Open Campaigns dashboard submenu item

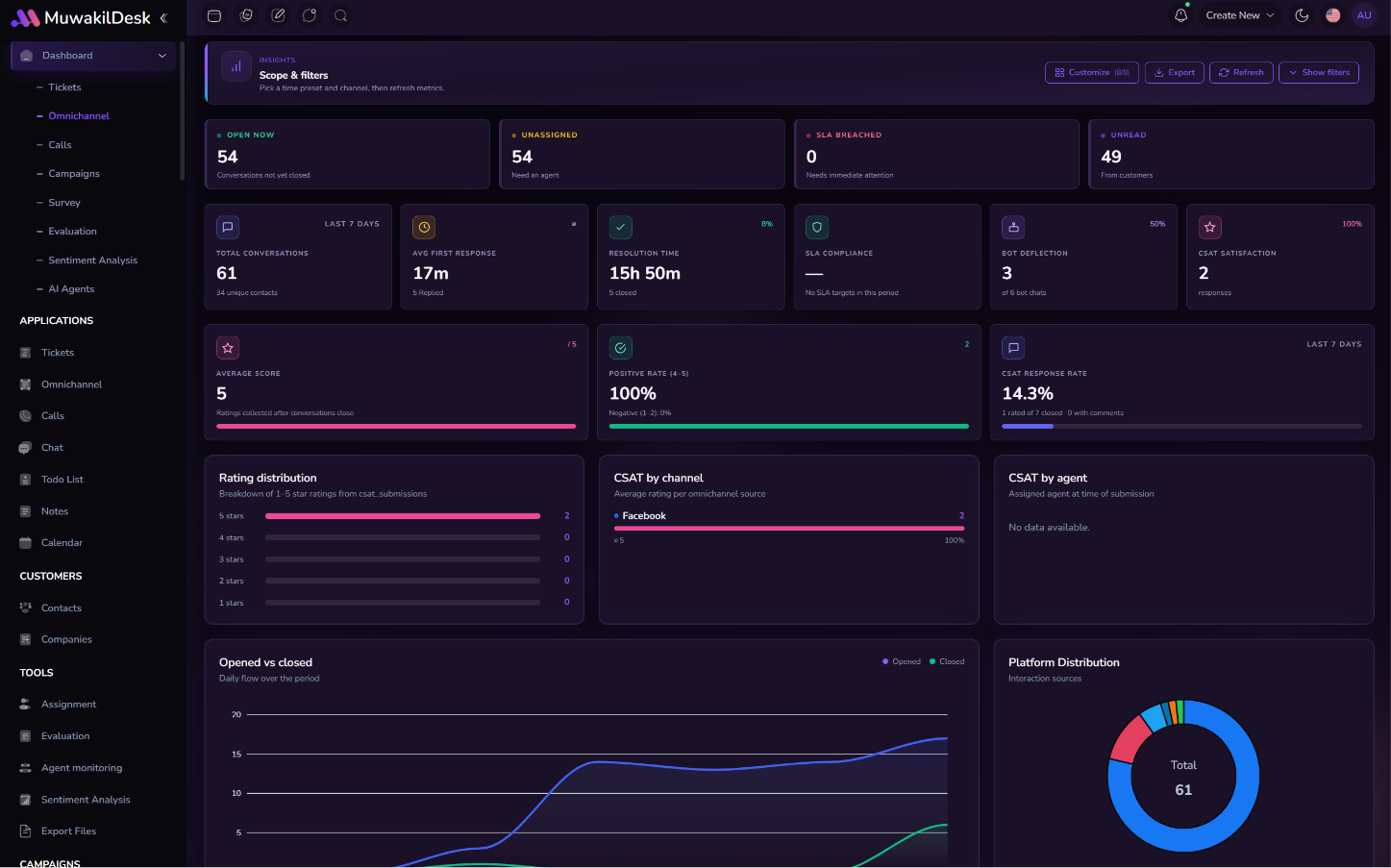pos(74,174)
